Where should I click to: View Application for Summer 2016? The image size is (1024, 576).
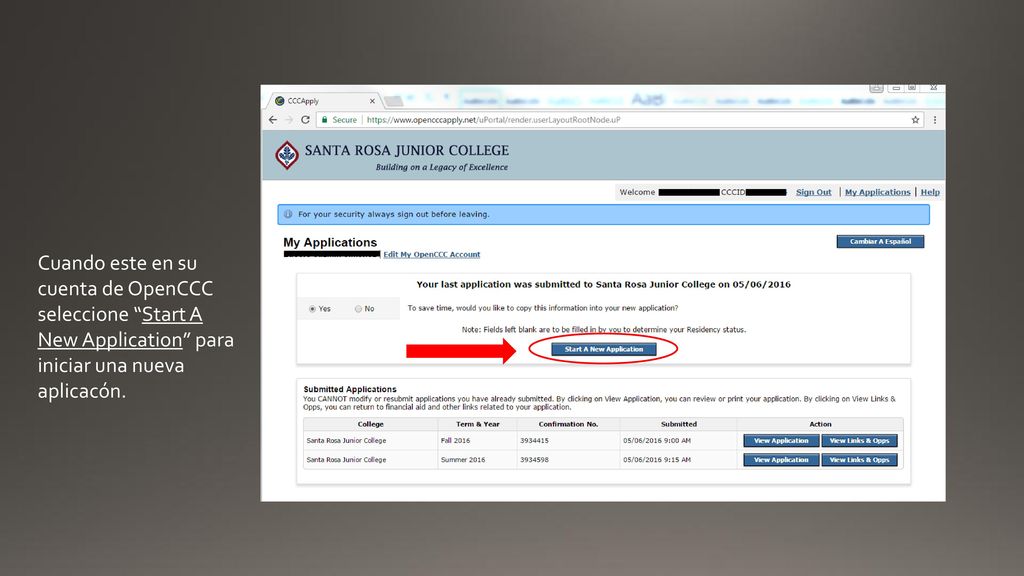pos(781,460)
